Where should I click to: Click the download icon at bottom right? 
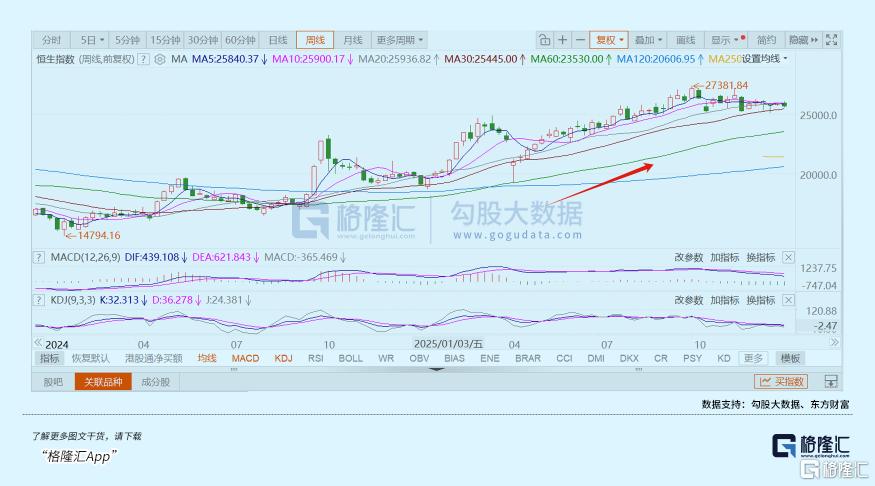[x=829, y=381]
